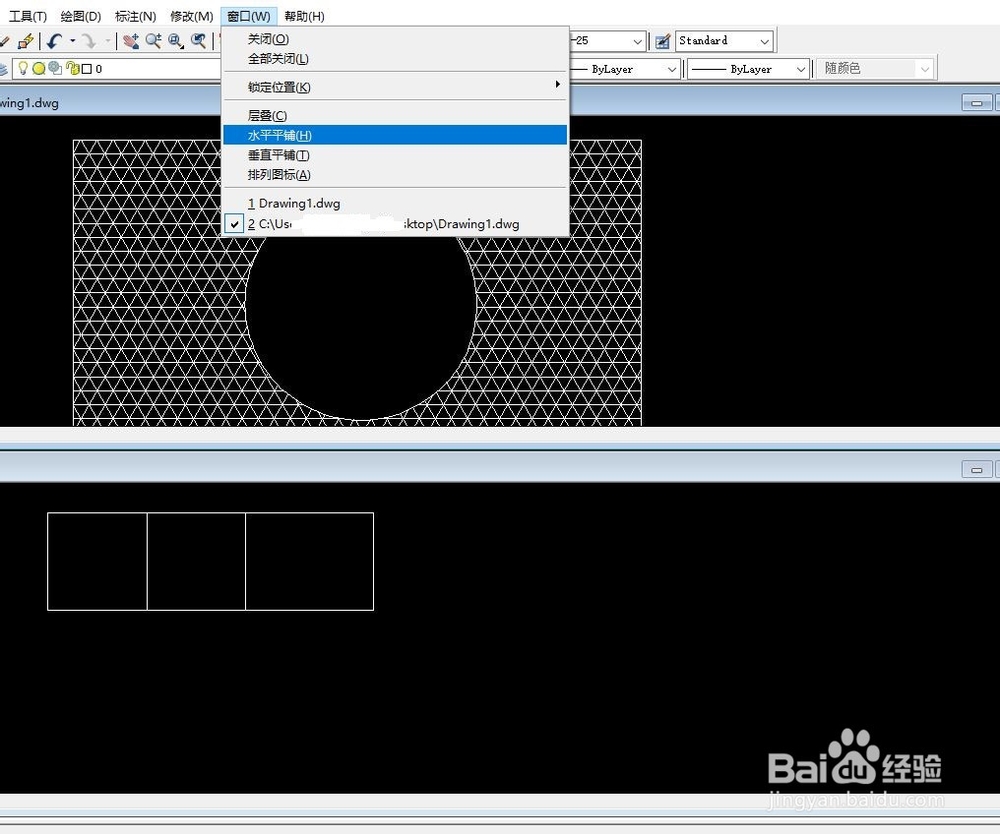The height and width of the screenshot is (834, 1000).
Task: Choose 全部关闭(L) menu entry
Action: (395, 59)
